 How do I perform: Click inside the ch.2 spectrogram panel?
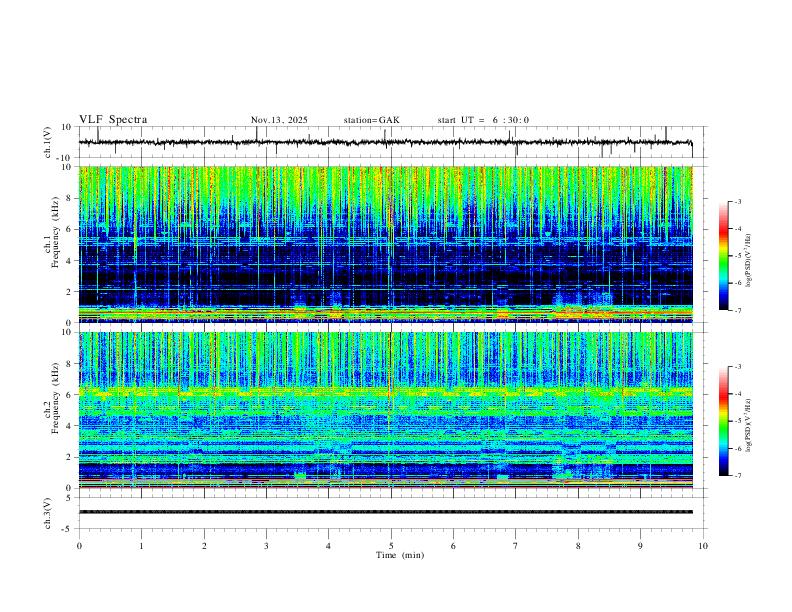click(385, 410)
